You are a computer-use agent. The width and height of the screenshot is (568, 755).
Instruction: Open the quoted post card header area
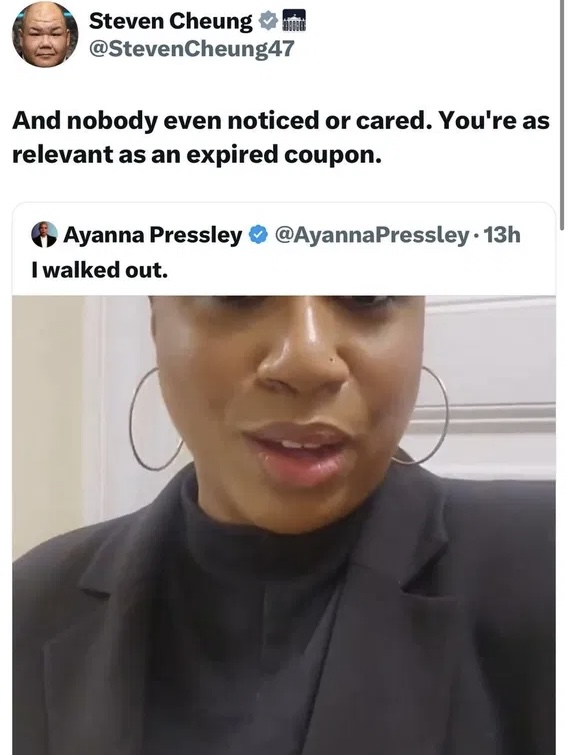tap(284, 249)
